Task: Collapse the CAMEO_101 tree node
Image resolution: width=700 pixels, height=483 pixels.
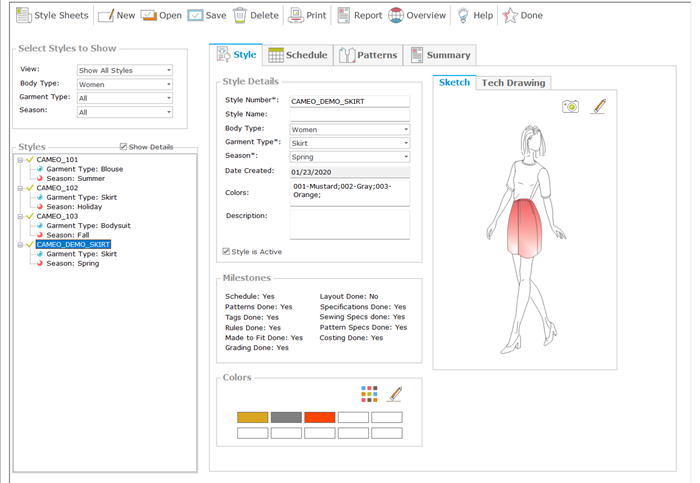Action: pyautogui.click(x=20, y=160)
